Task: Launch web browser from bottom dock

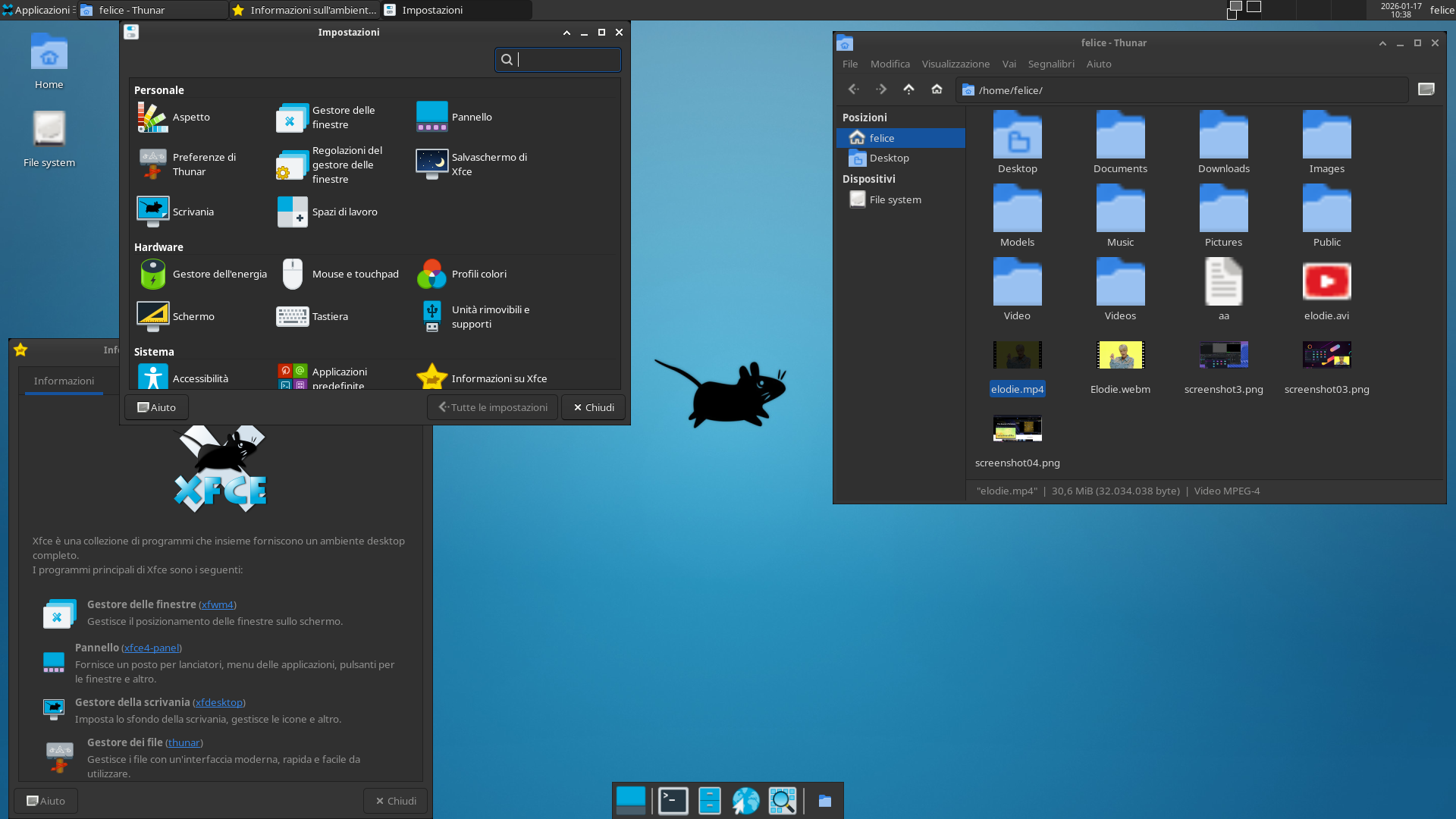Action: tap(745, 801)
